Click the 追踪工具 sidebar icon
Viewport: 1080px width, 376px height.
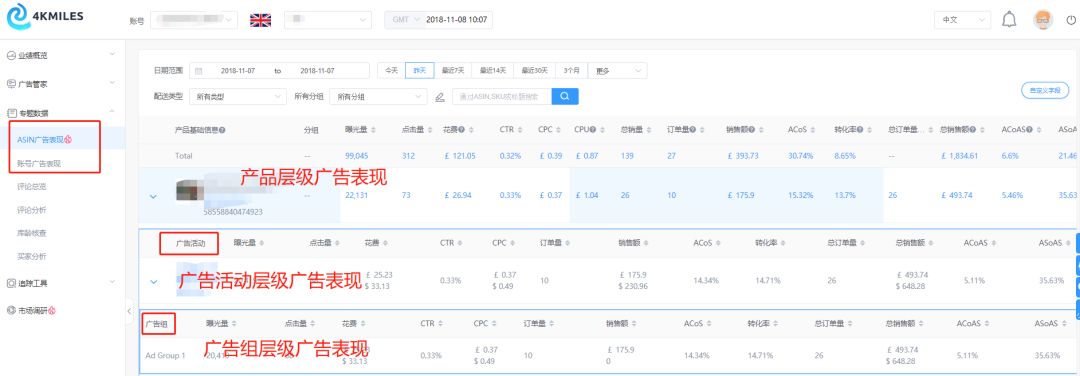[x=11, y=283]
